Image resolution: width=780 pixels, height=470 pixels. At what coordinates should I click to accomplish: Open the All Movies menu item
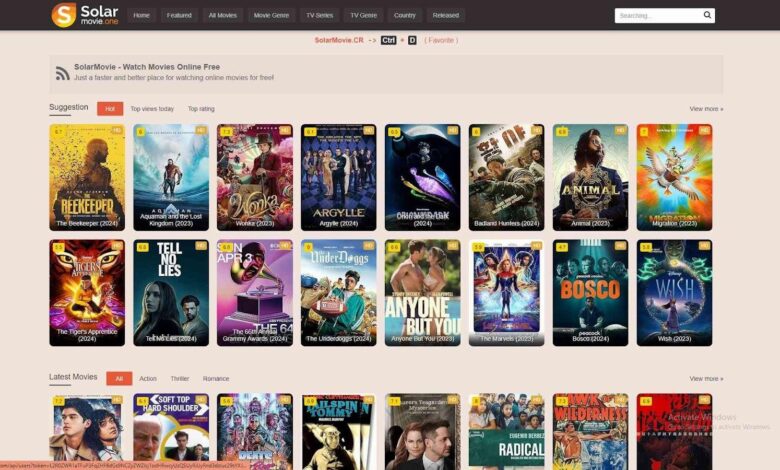click(222, 15)
